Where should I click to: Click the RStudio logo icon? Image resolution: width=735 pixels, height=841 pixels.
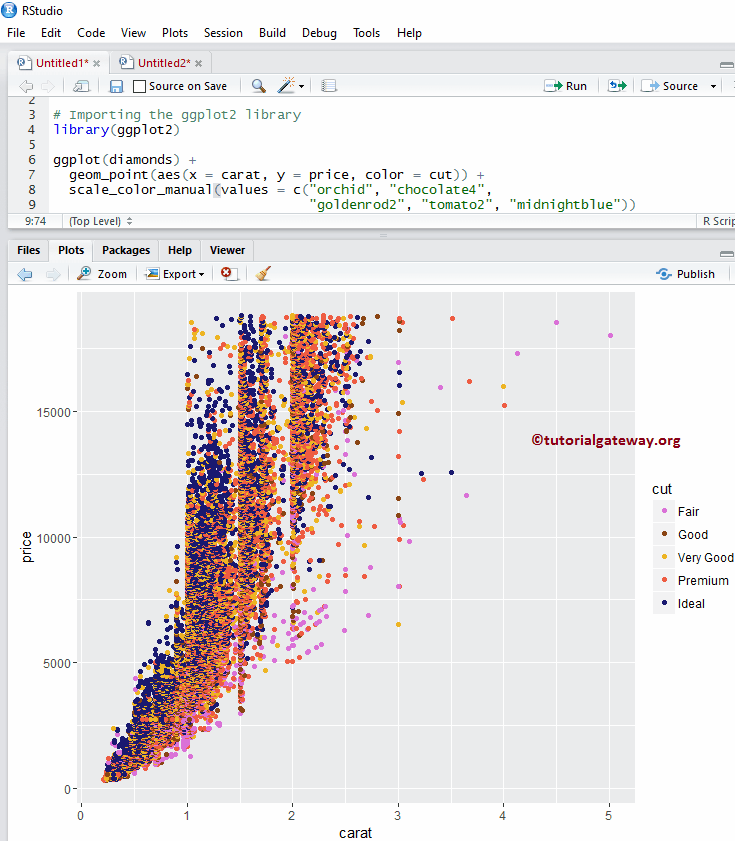tap(9, 10)
